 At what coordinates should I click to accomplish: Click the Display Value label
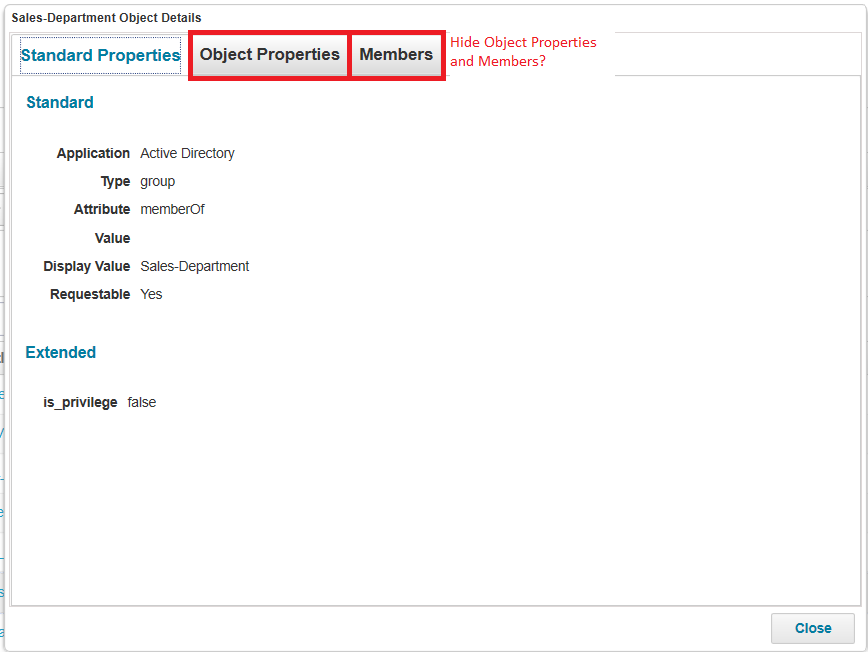pyautogui.click(x=87, y=266)
